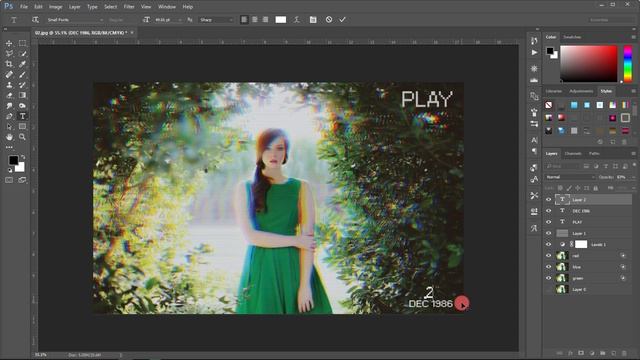The image size is (640, 360).
Task: Click the Screen Mode icon in toolbar
Action: 22,180
